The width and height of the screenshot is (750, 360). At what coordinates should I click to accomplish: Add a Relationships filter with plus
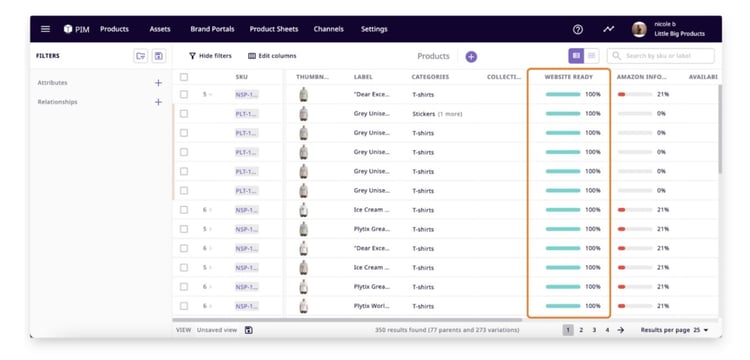(x=158, y=102)
